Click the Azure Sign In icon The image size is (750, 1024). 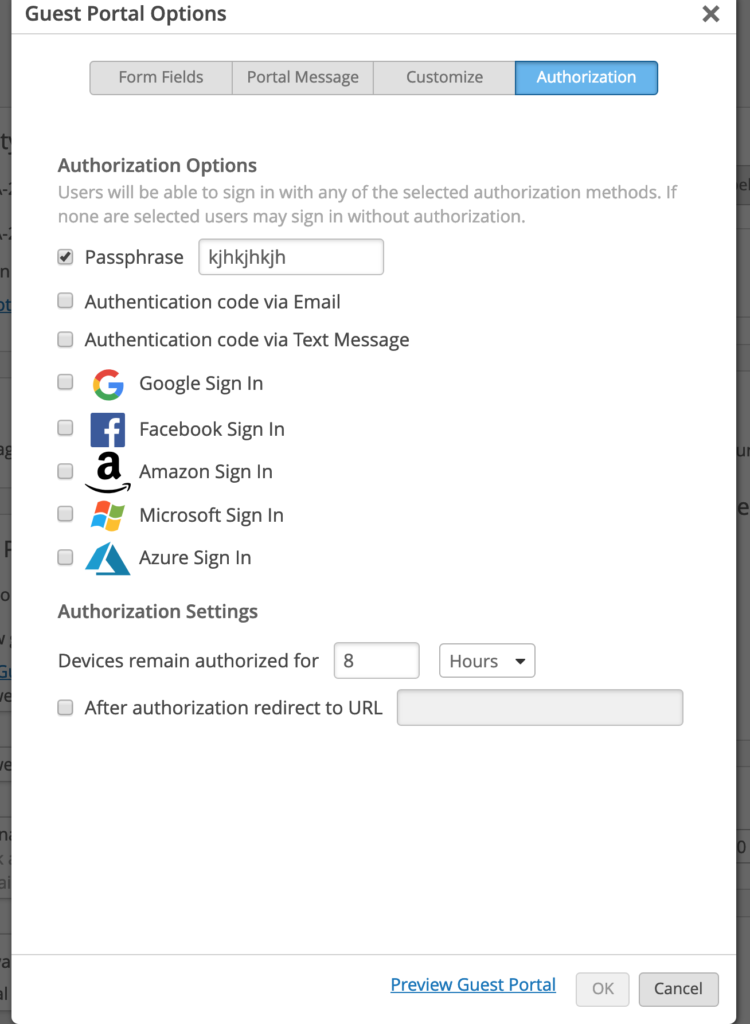pos(108,557)
